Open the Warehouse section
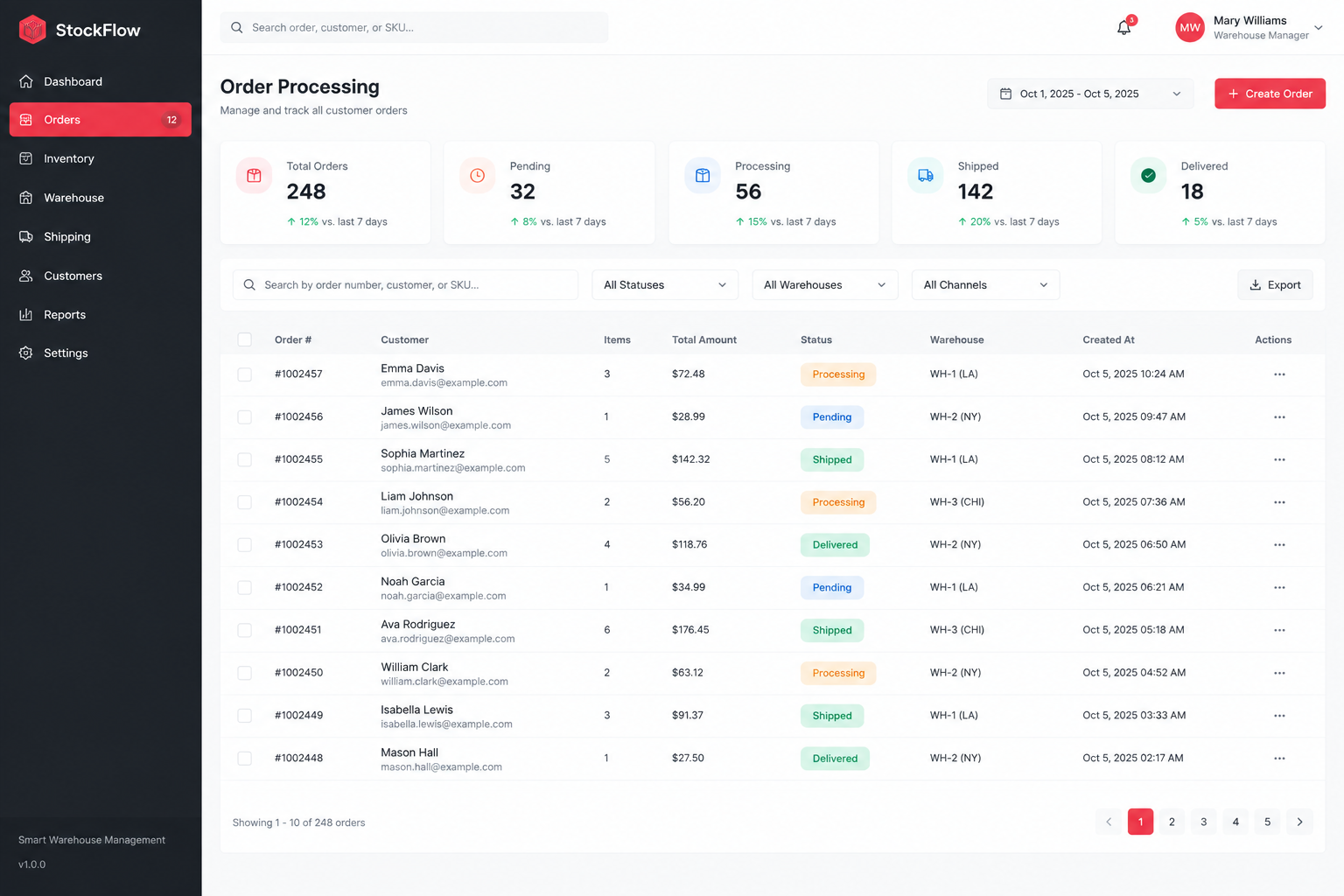This screenshot has width=1344, height=896. [x=101, y=198]
